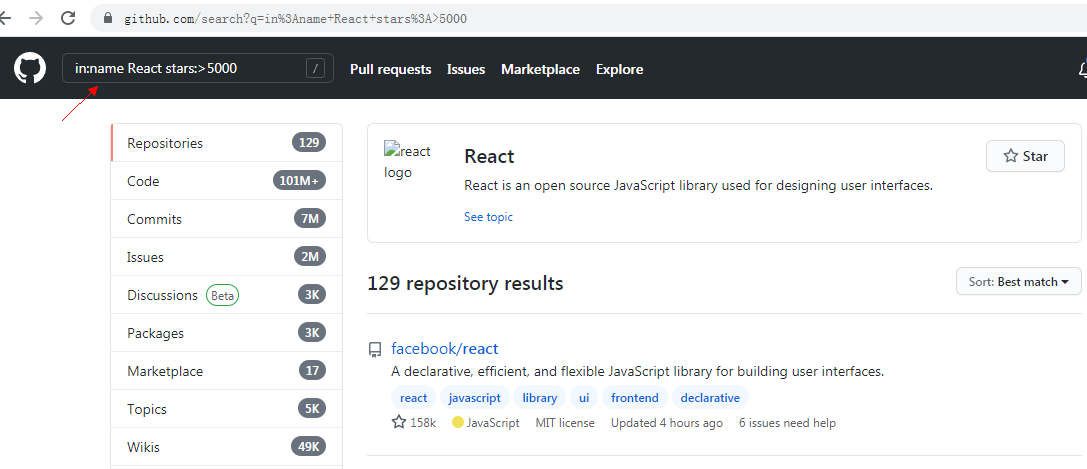The width and height of the screenshot is (1087, 469).
Task: Open the 6 issues need help link
Action: pos(788,423)
